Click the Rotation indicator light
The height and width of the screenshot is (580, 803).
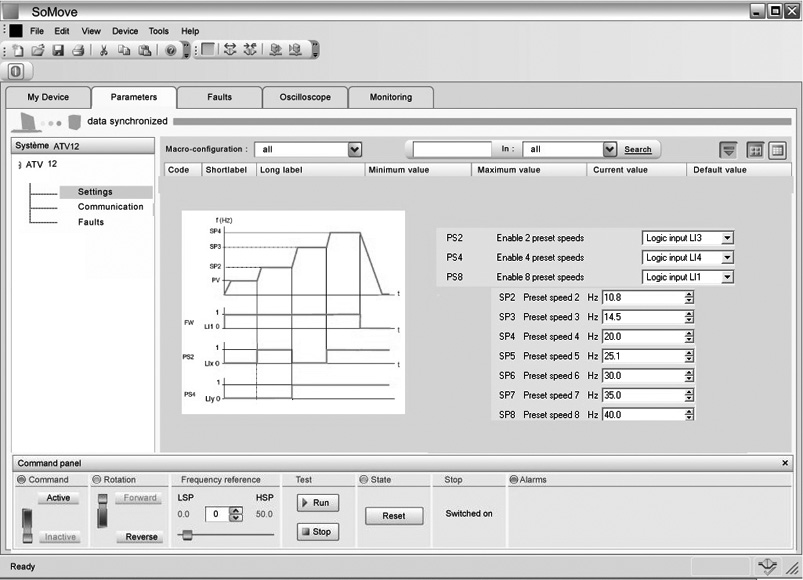point(96,480)
